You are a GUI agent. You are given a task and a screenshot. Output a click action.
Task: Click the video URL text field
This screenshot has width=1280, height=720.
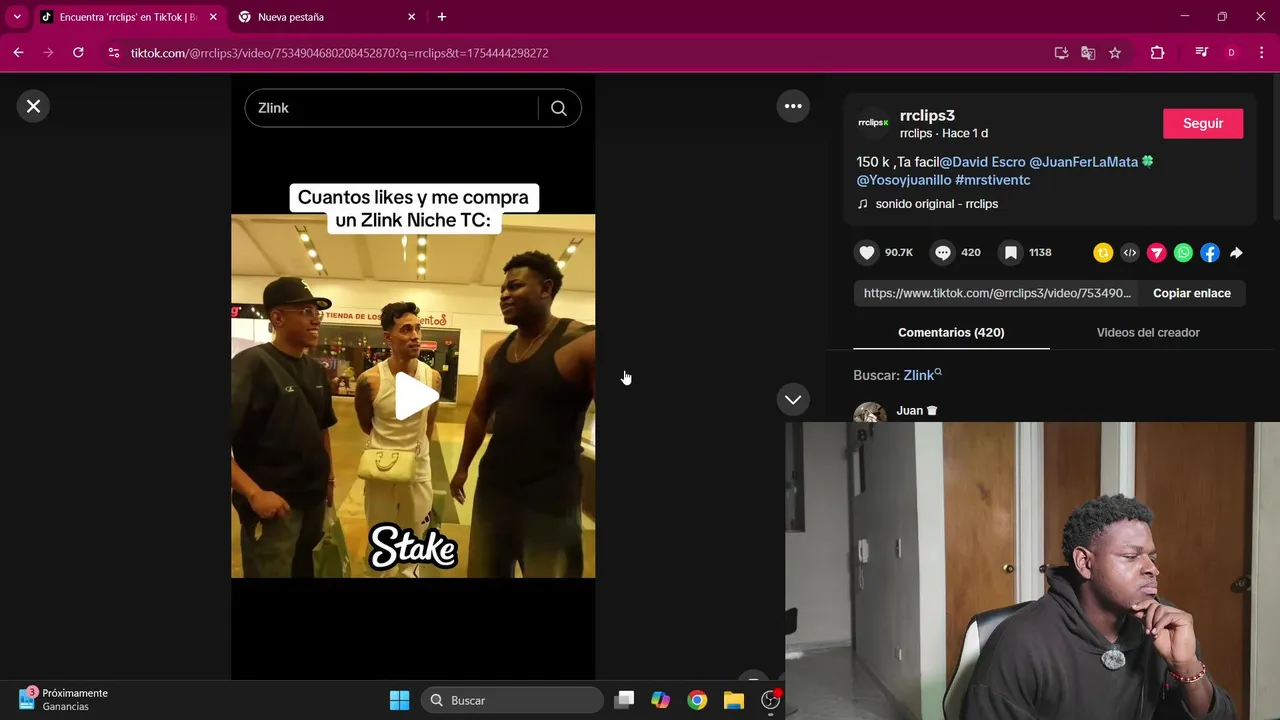tap(996, 293)
